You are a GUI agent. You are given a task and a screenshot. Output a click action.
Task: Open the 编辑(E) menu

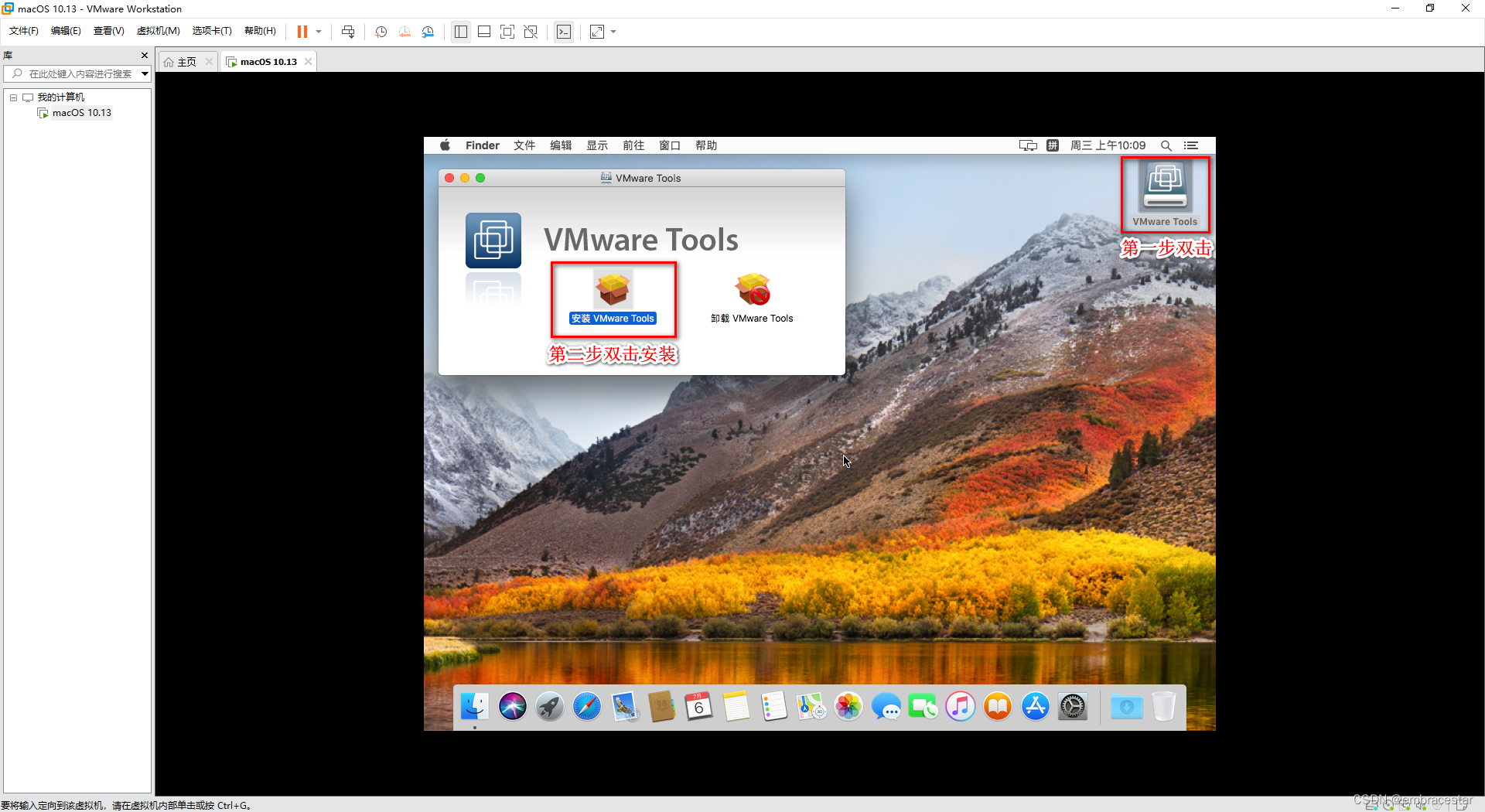(x=66, y=31)
